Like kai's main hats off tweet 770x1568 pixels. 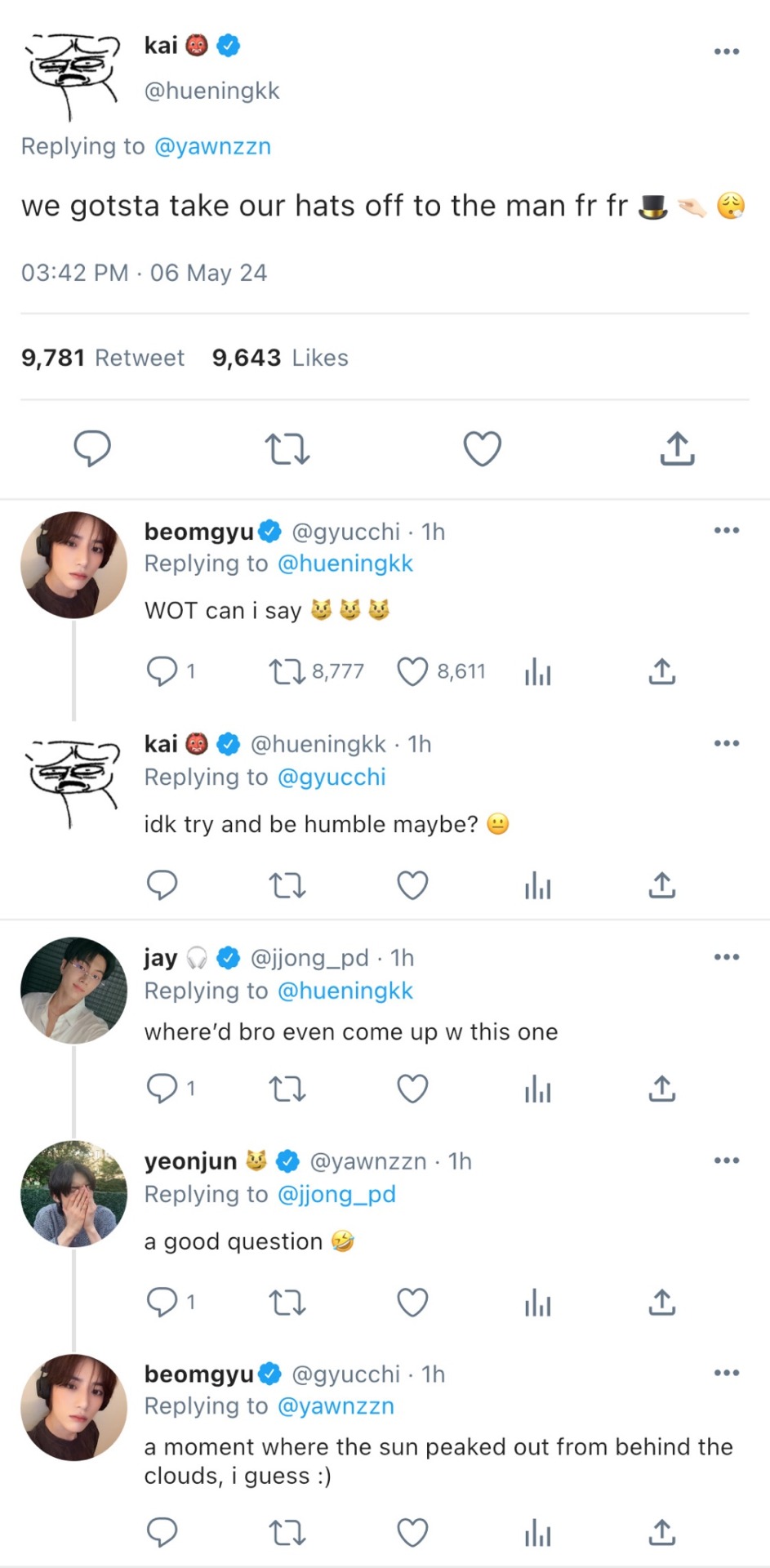pyautogui.click(x=482, y=448)
